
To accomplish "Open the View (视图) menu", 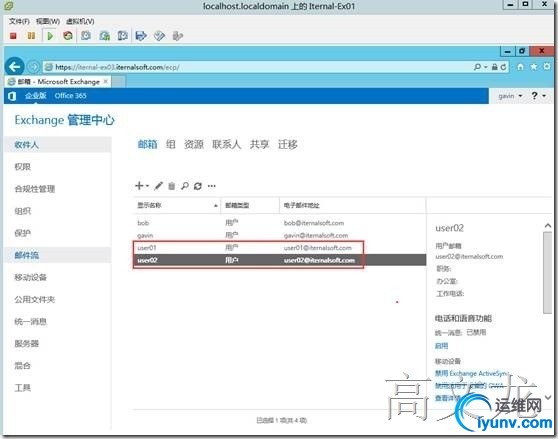I will [x=48, y=21].
